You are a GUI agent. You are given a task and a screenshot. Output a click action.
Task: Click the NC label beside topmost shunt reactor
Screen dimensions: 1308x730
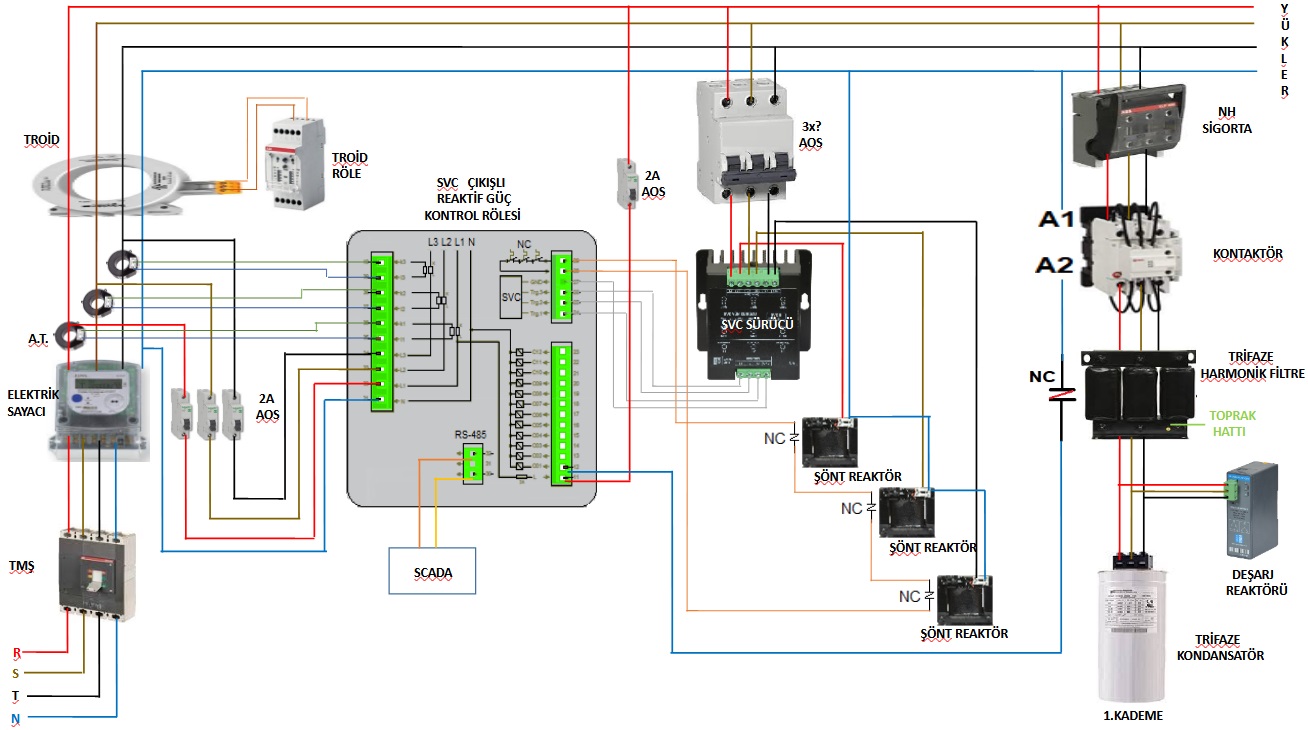click(775, 438)
